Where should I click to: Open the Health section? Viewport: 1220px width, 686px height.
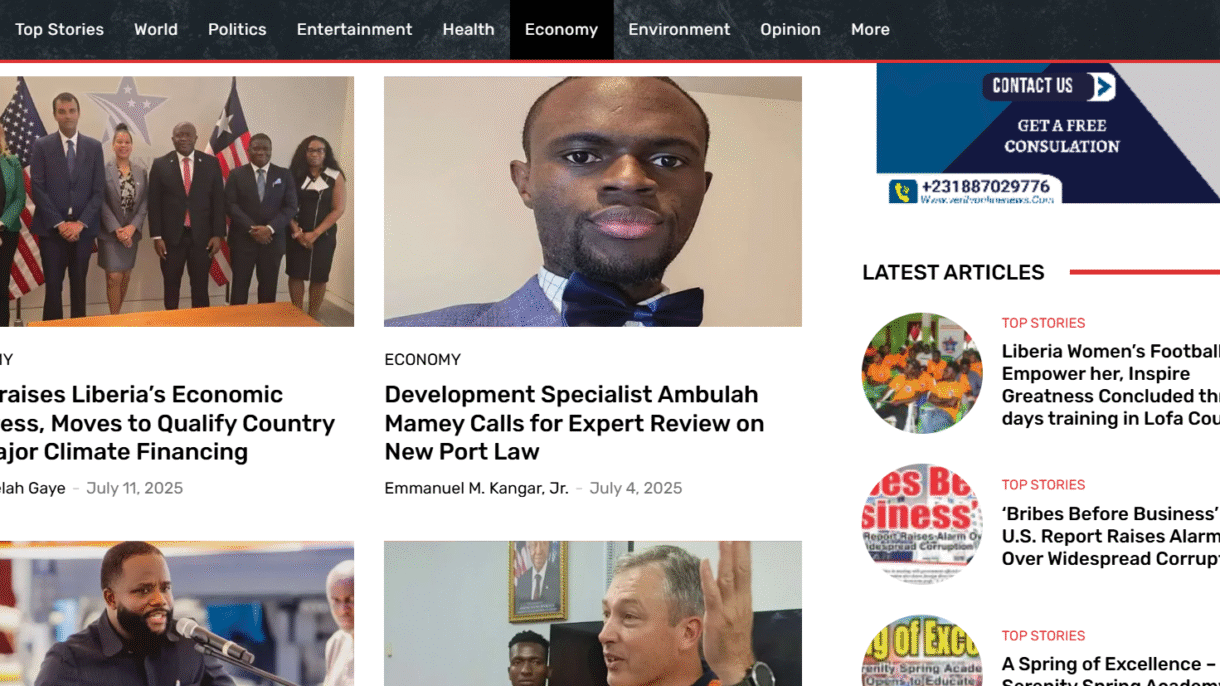click(468, 29)
